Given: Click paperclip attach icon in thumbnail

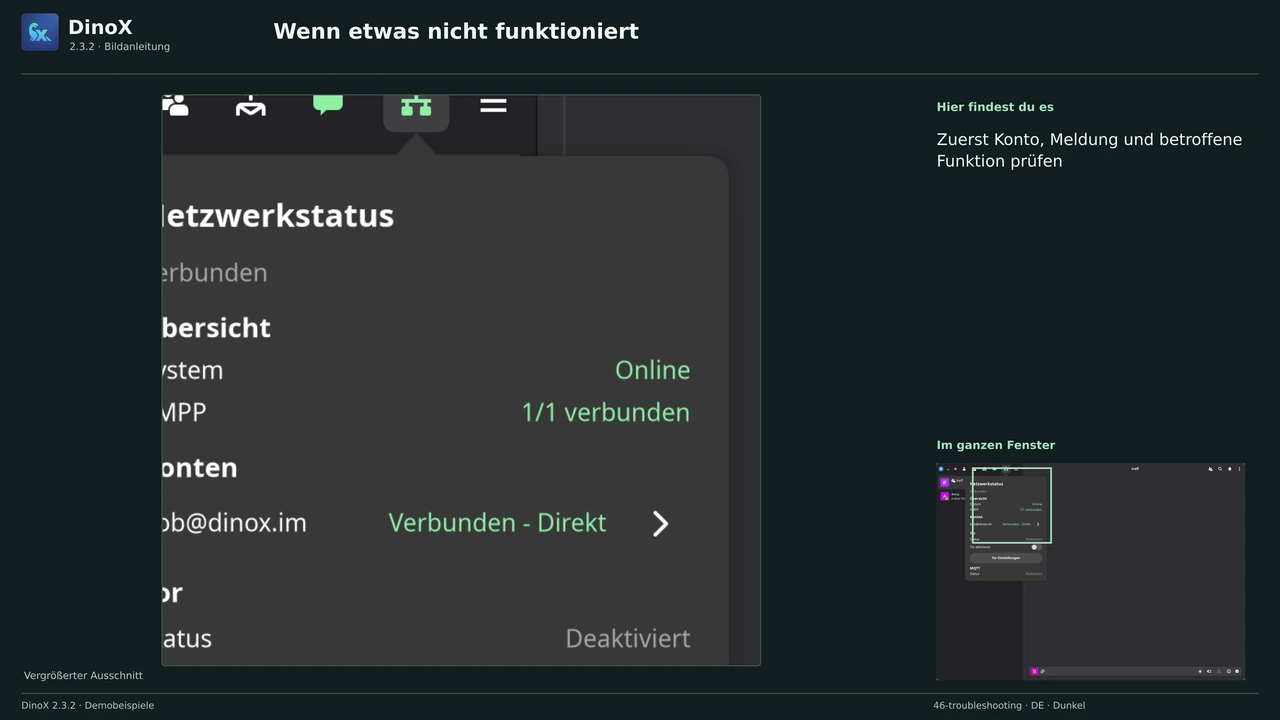Looking at the screenshot, I should (x=1042, y=671).
